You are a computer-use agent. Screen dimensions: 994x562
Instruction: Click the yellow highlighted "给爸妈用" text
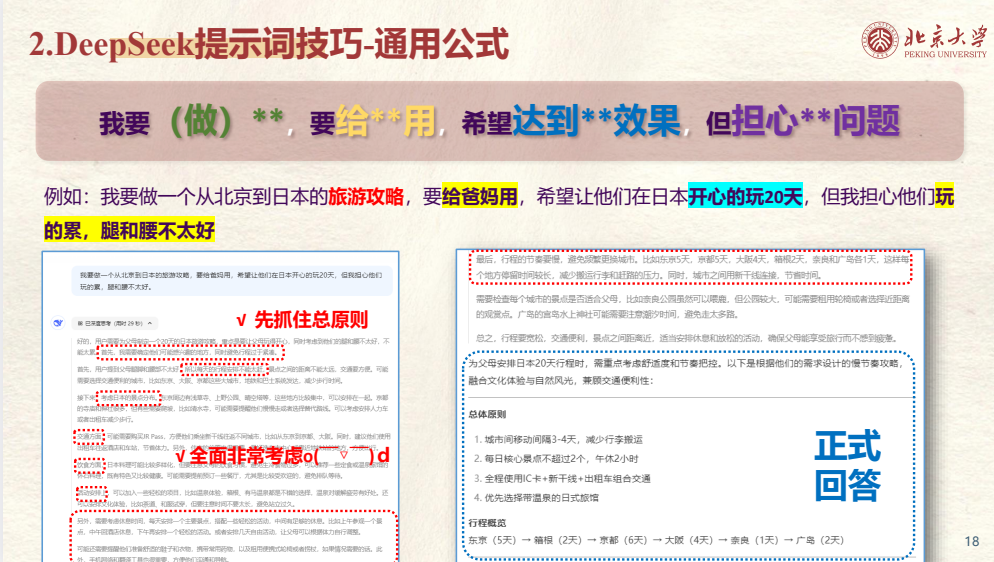click(x=480, y=196)
